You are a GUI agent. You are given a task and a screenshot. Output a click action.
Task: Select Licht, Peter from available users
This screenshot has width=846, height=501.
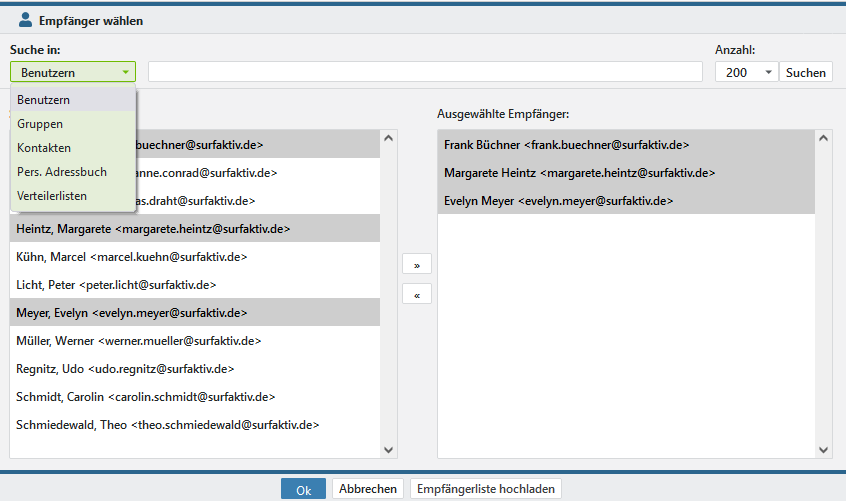116,285
